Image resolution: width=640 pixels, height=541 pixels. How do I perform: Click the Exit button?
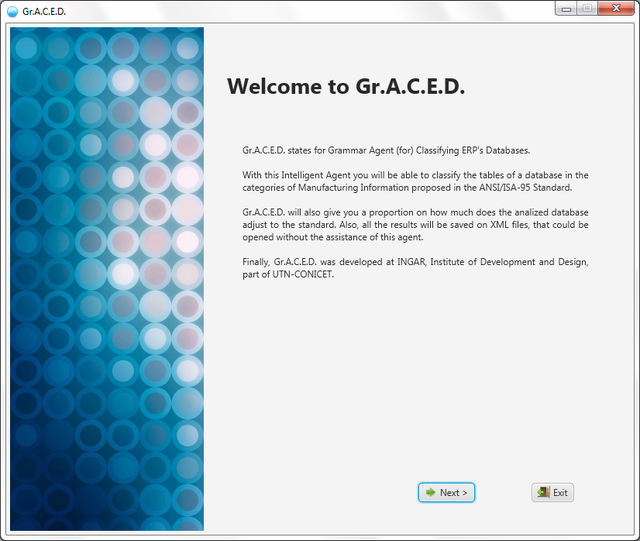pos(552,492)
